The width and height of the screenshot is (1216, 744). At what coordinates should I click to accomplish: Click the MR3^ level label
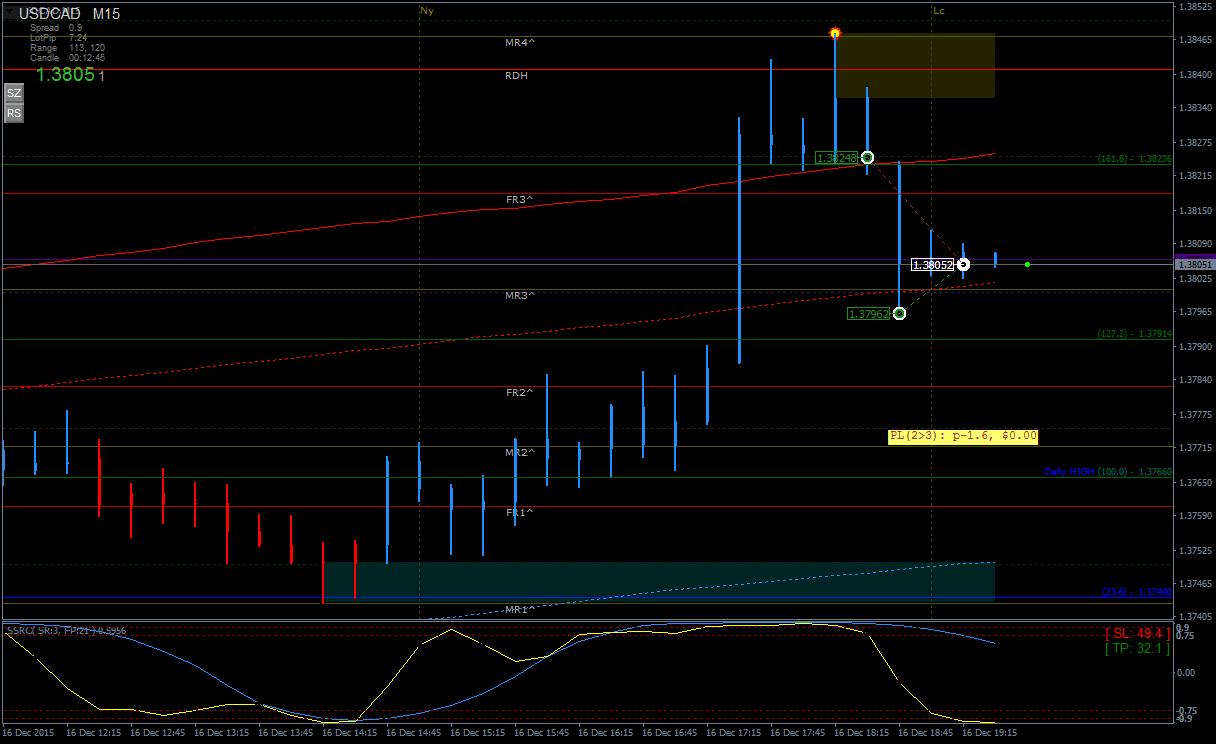click(520, 296)
